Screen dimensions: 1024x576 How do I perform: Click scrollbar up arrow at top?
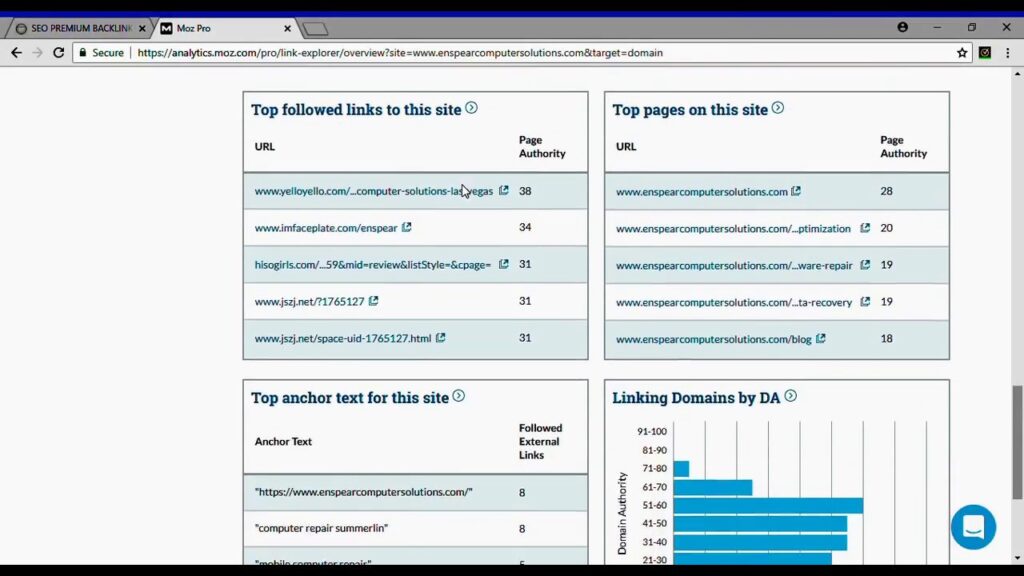[x=1017, y=74]
